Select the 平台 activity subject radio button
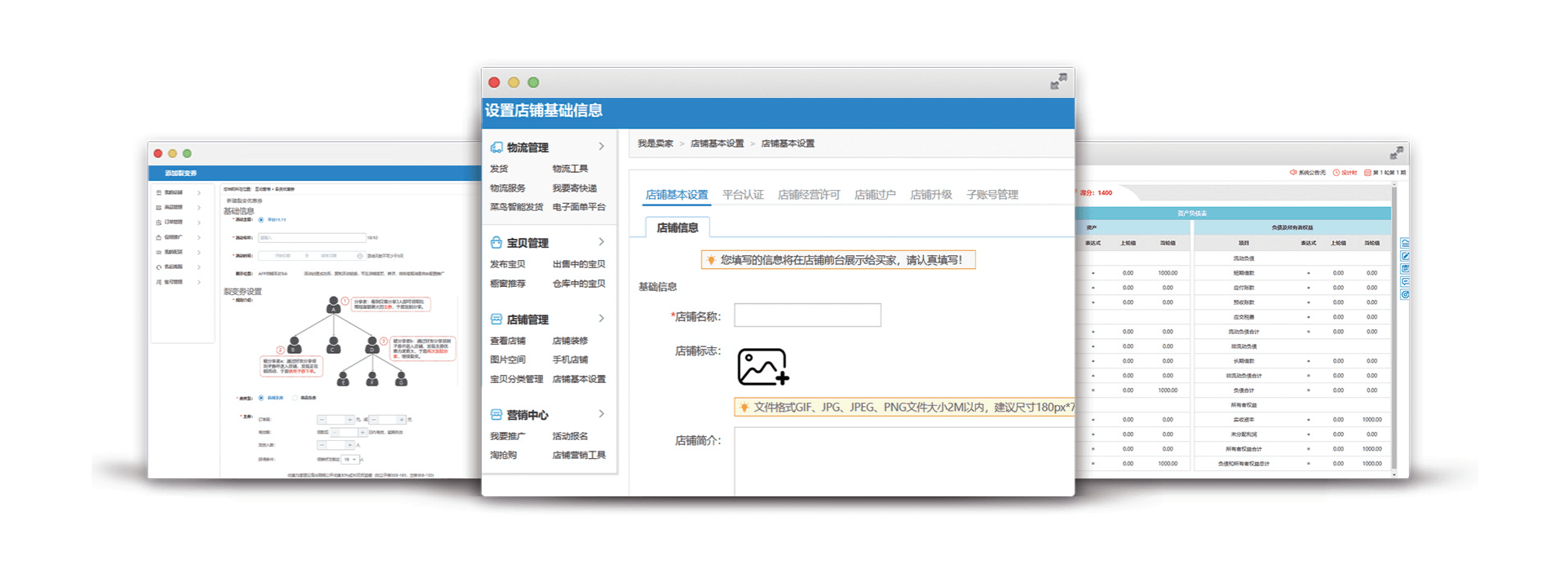 261,220
